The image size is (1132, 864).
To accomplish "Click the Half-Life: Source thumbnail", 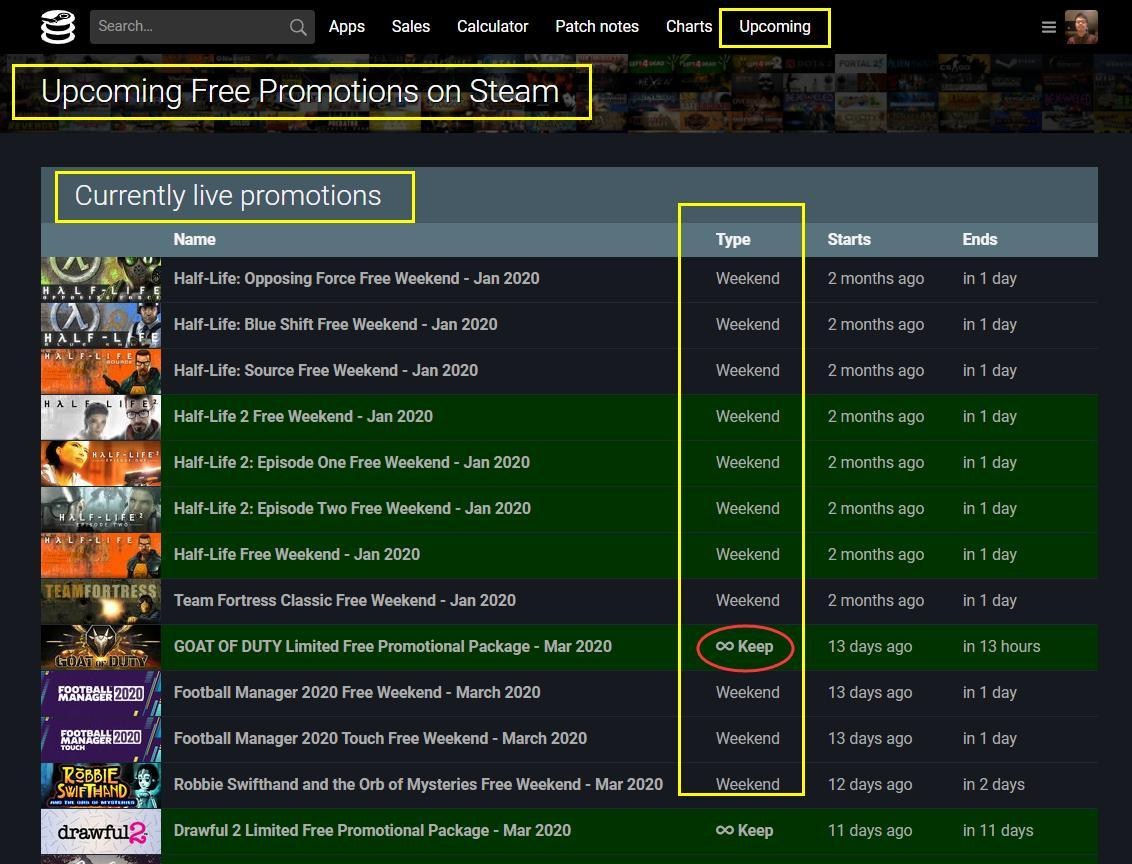I will tap(101, 371).
